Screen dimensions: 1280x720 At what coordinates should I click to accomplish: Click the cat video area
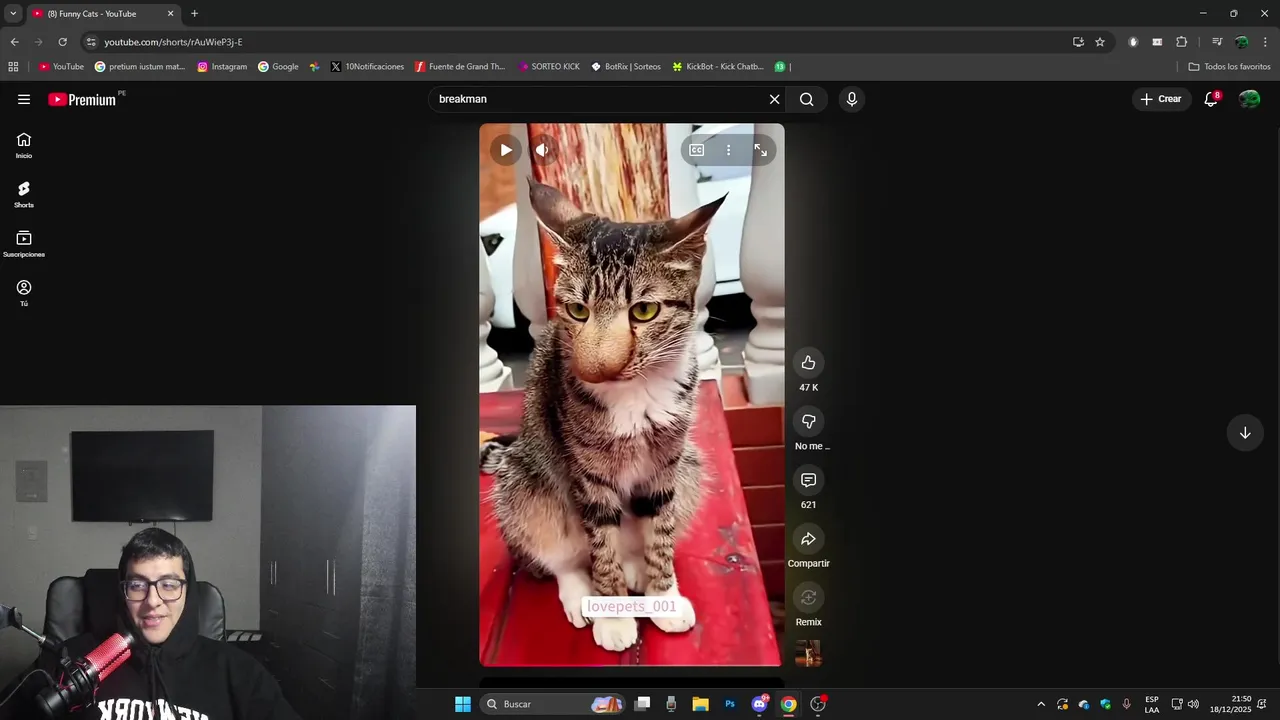[631, 395]
